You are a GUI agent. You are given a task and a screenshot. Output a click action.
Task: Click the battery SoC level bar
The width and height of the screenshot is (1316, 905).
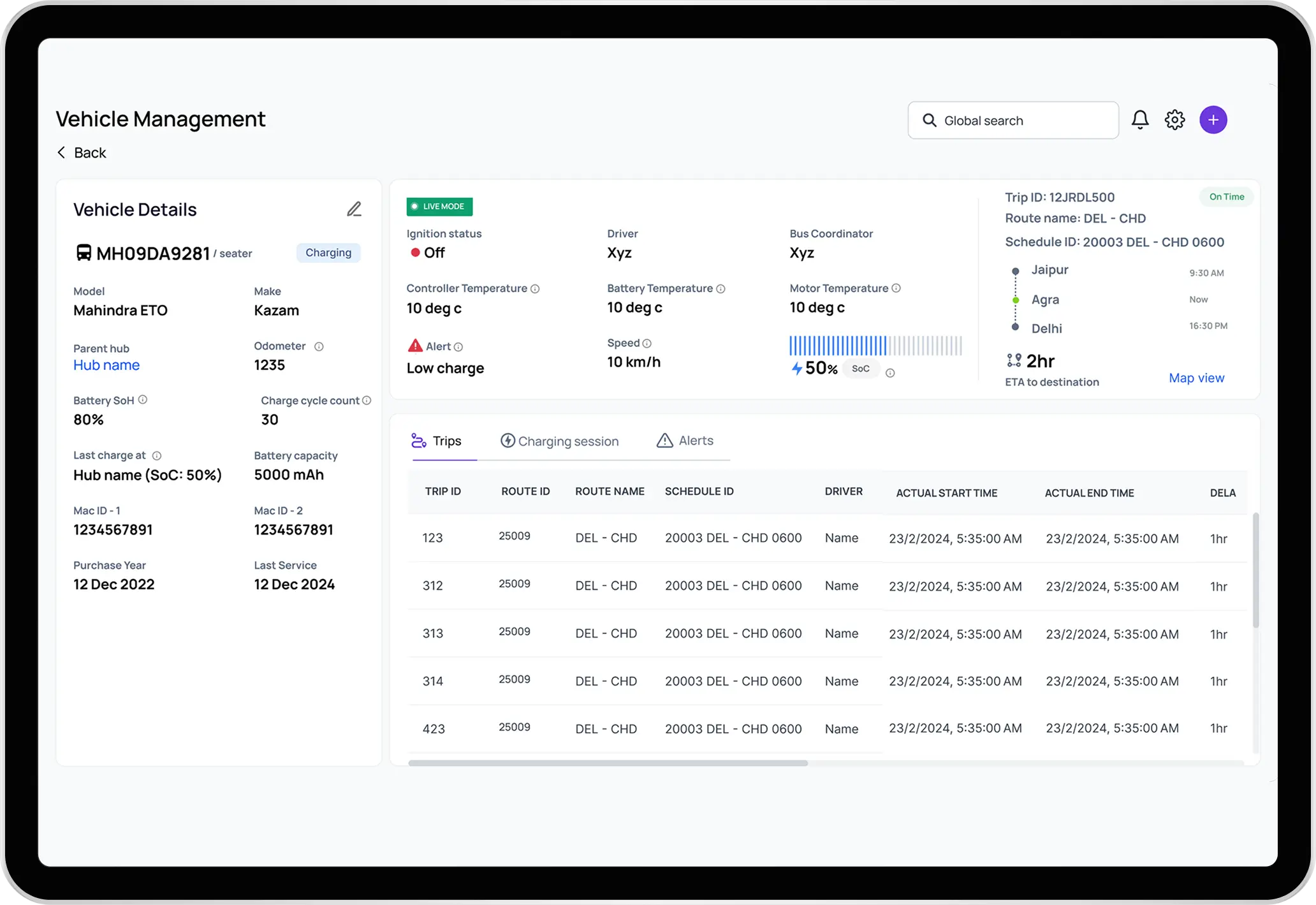875,346
